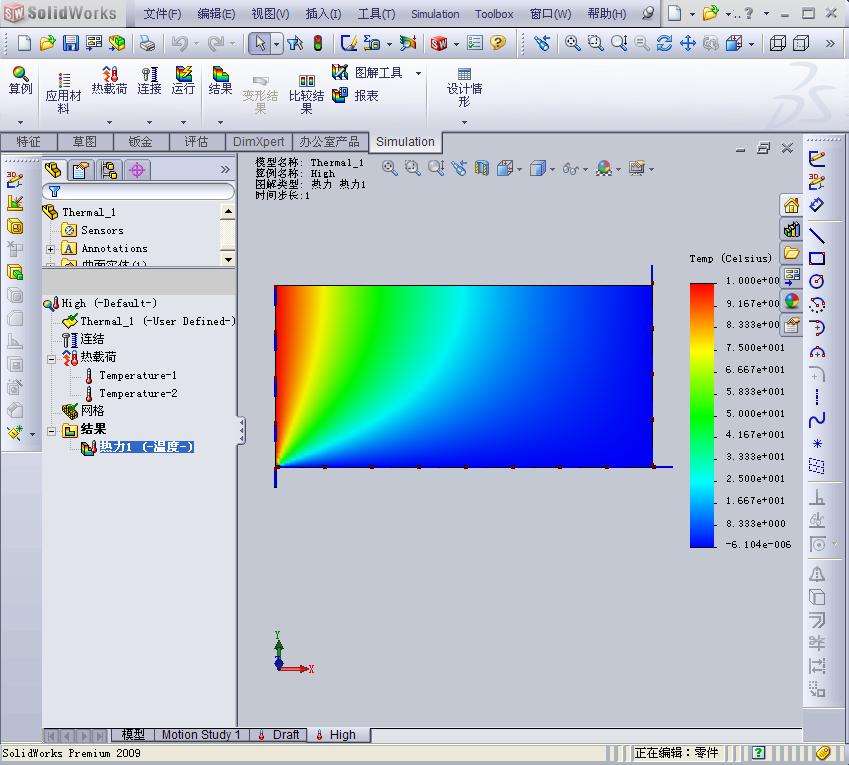Image resolution: width=849 pixels, height=765 pixels.
Task: Open the 设计情形 dropdown arrow
Action: (464, 123)
